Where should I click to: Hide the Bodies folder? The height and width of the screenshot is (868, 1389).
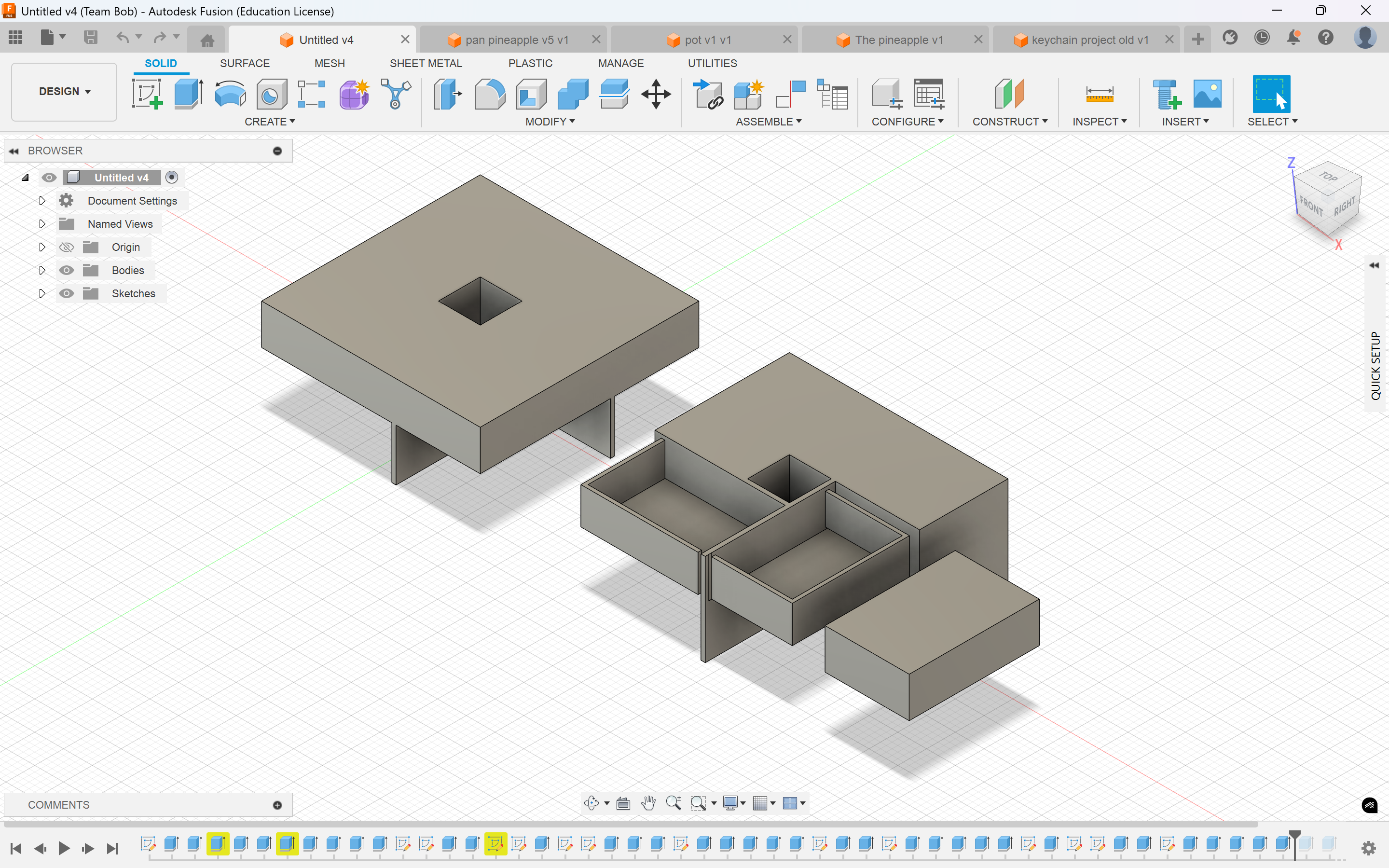click(66, 270)
